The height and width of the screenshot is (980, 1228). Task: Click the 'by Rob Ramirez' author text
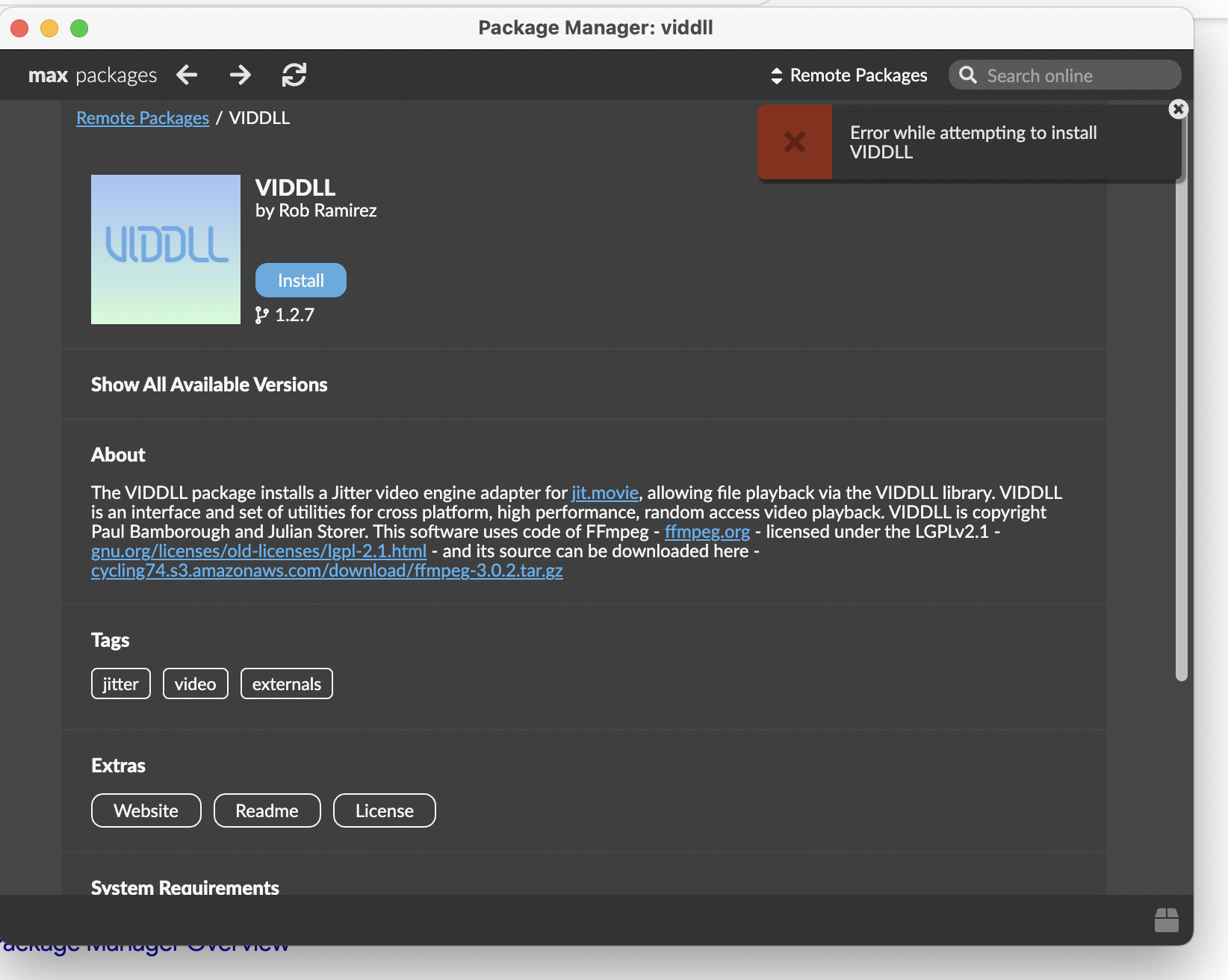316,211
